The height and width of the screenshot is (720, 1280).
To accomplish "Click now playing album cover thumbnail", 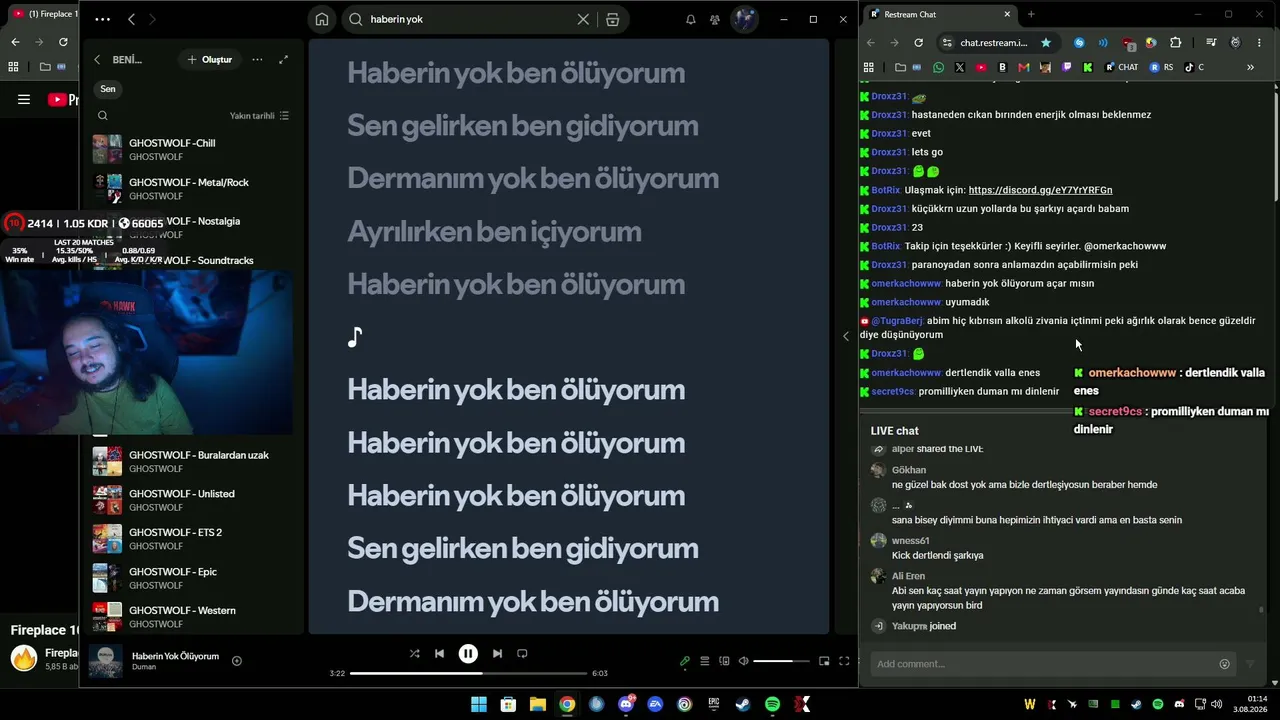I will tap(106, 661).
